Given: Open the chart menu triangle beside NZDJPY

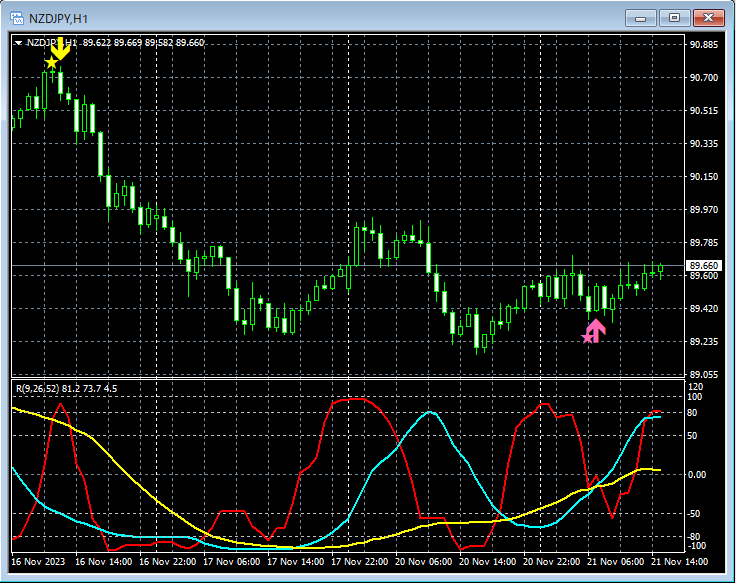Looking at the screenshot, I should click(x=18, y=43).
